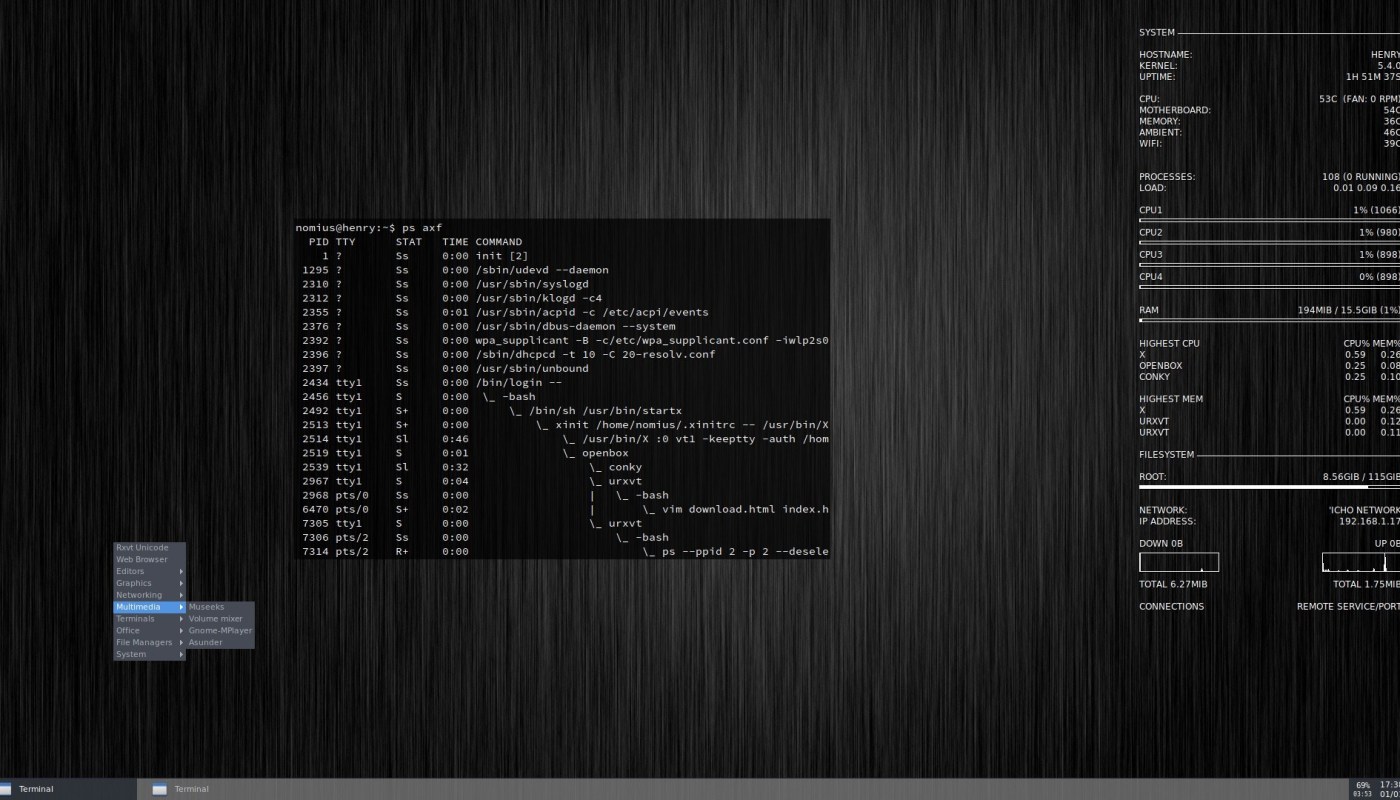
Task: Click the 'IP ADDRESS:' label in Conky
Action: click(x=1167, y=521)
